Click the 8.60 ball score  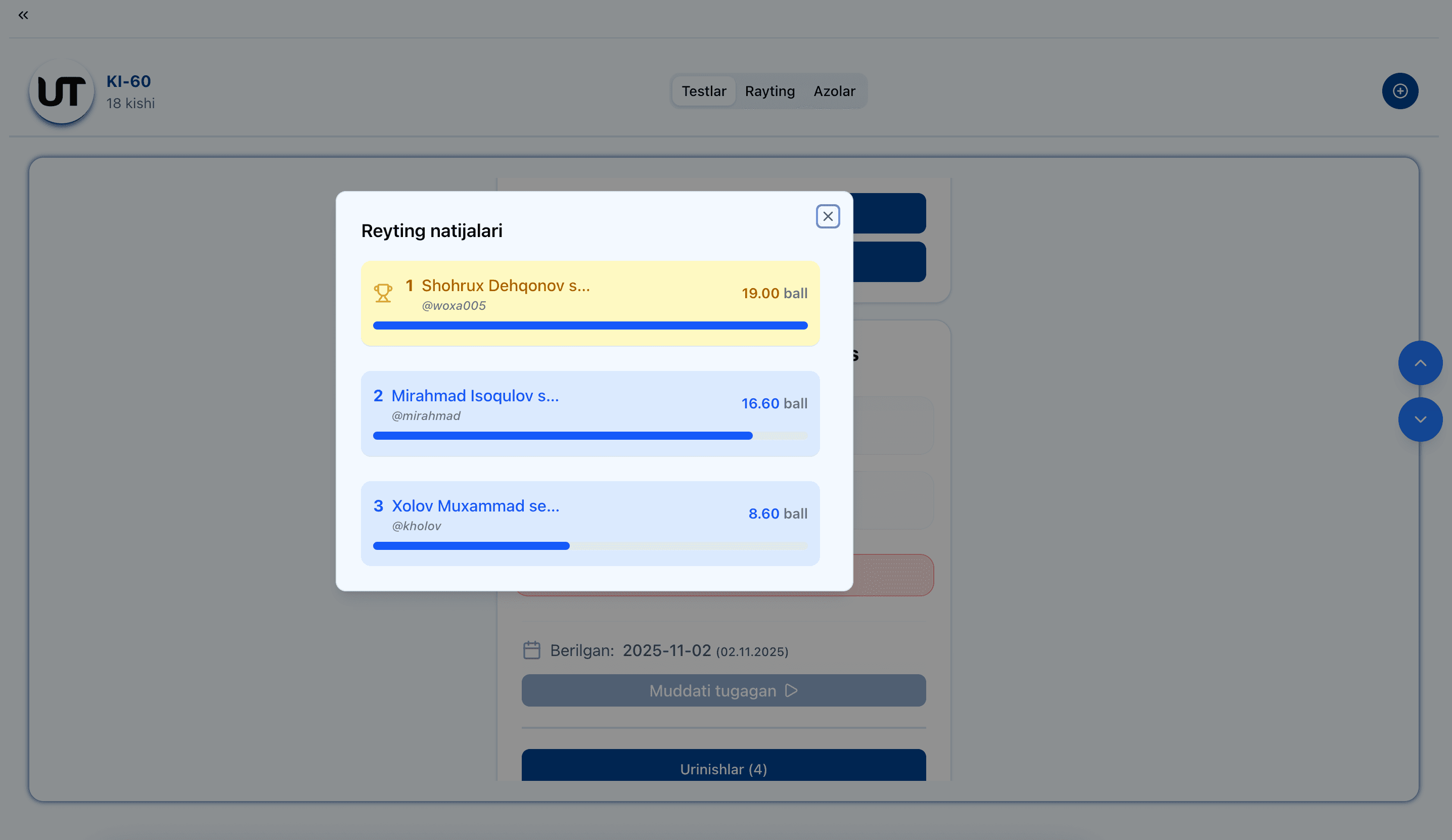[777, 514]
